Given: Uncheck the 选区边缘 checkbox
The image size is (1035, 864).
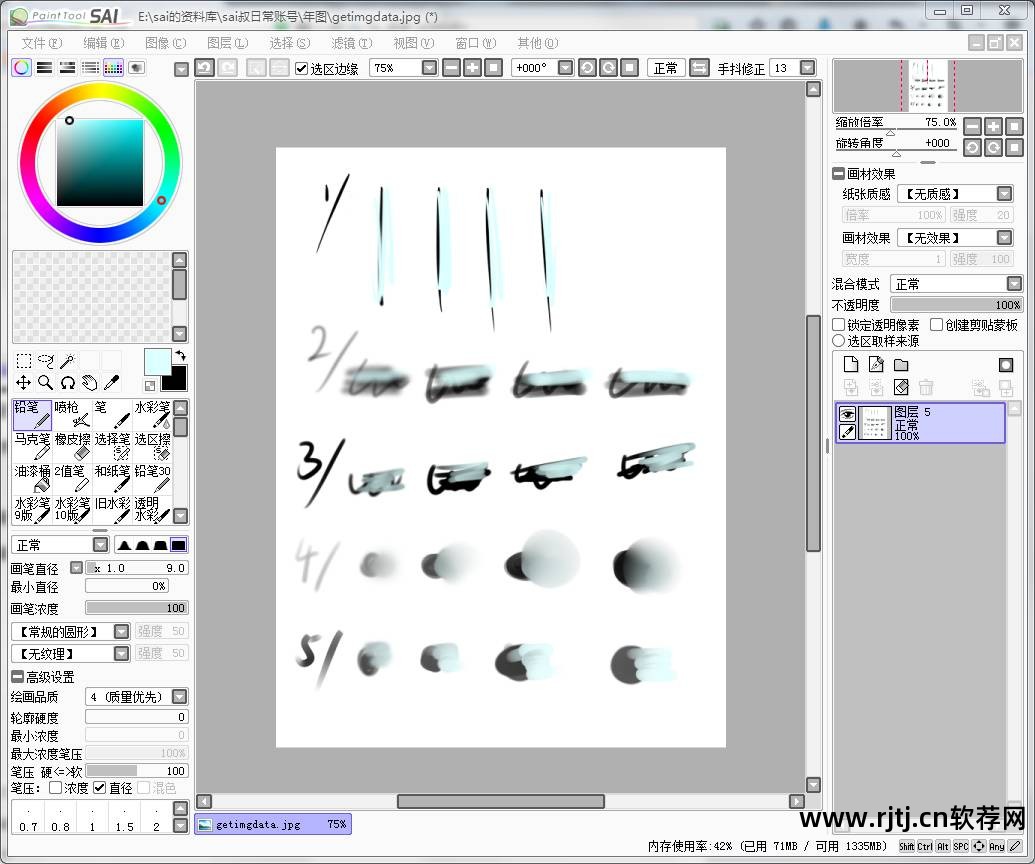Looking at the screenshot, I should [302, 68].
